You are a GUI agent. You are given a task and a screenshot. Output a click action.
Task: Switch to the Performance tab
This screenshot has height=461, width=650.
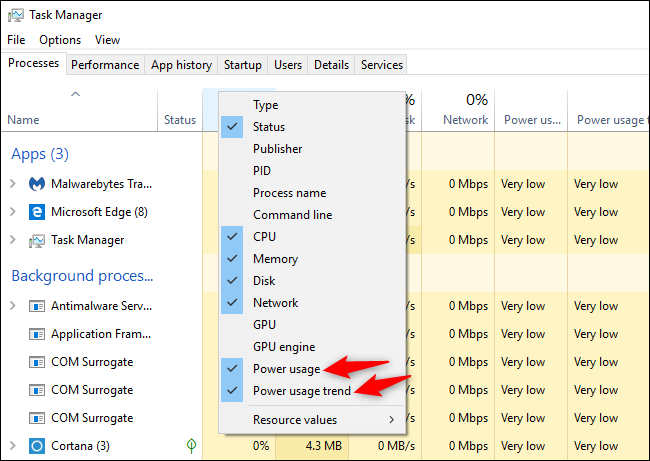click(x=105, y=65)
